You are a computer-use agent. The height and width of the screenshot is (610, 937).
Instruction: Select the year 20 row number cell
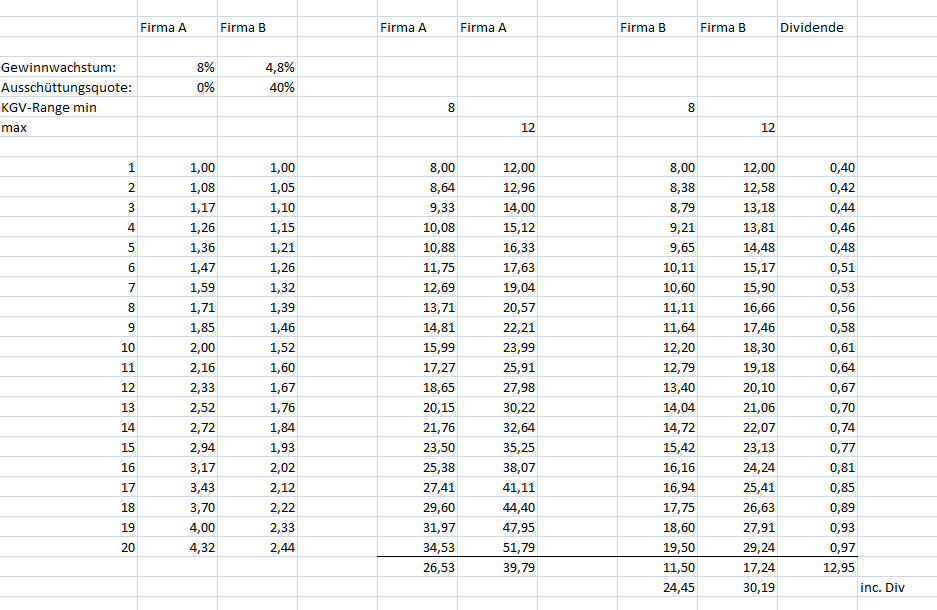69,547
